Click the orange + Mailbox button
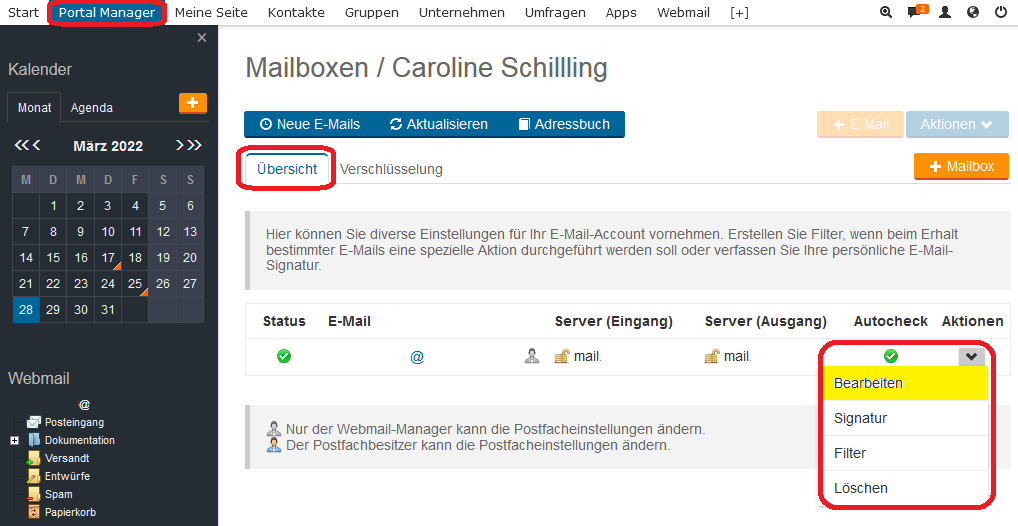1018x526 pixels. tap(962, 166)
